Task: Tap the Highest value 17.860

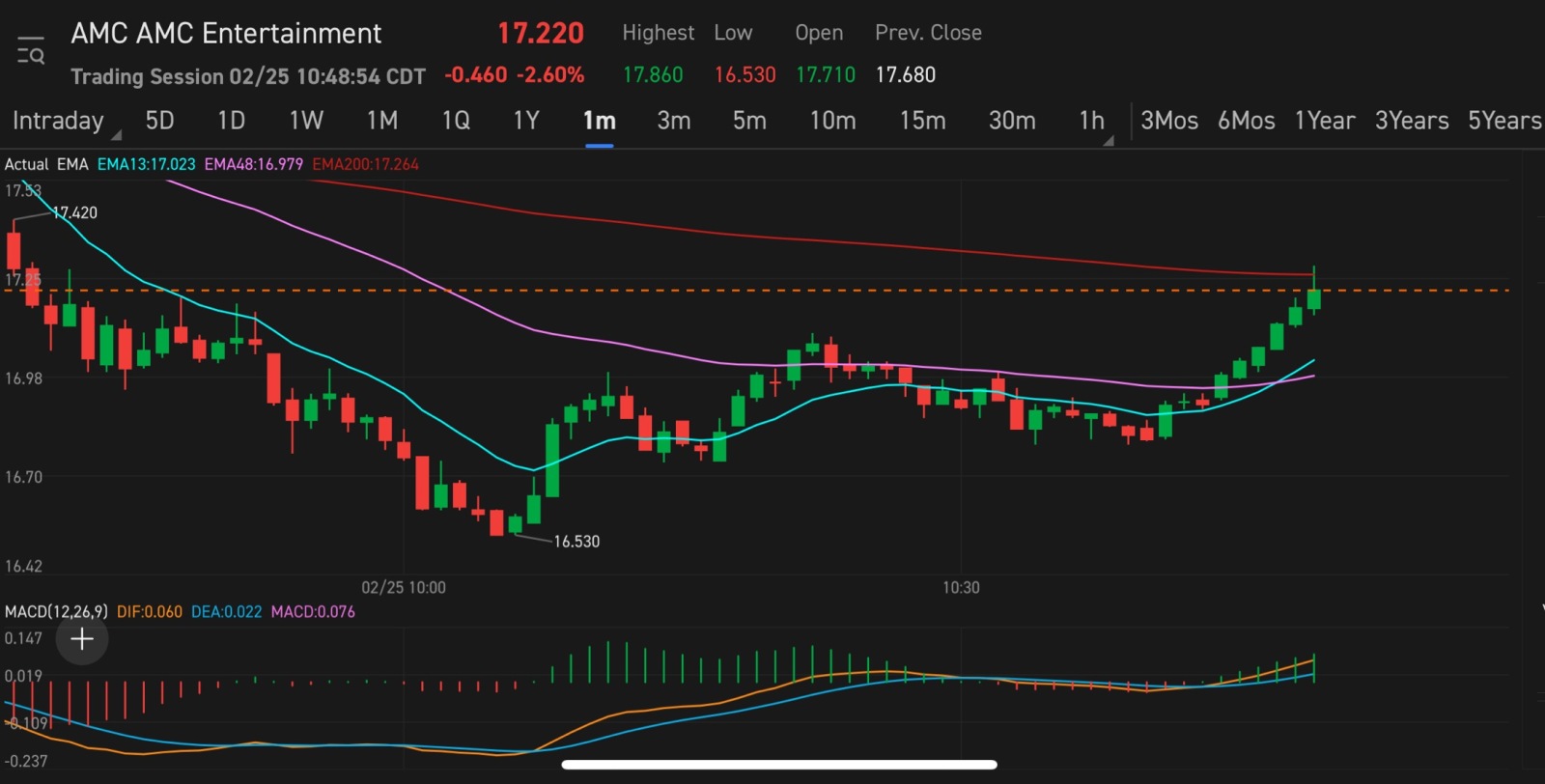Action: point(653,75)
